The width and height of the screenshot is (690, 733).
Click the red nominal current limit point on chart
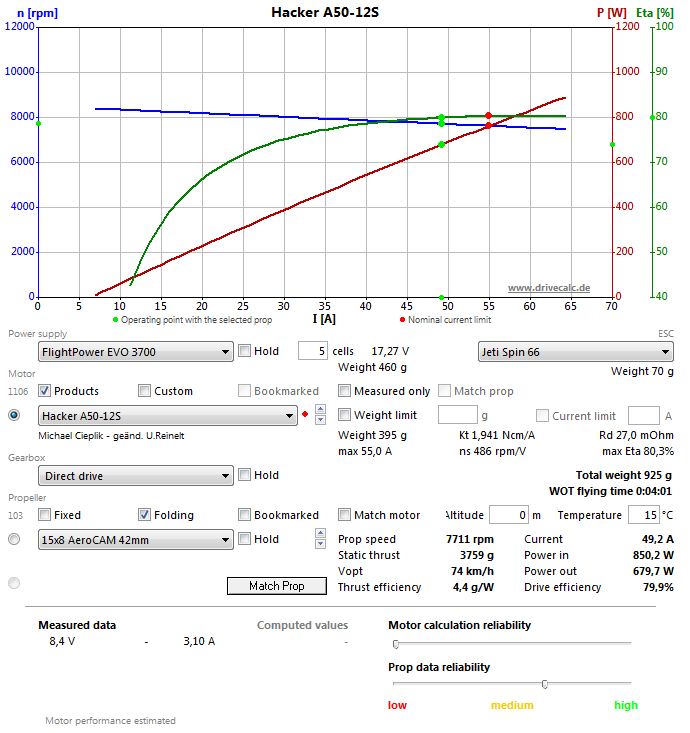pos(488,116)
